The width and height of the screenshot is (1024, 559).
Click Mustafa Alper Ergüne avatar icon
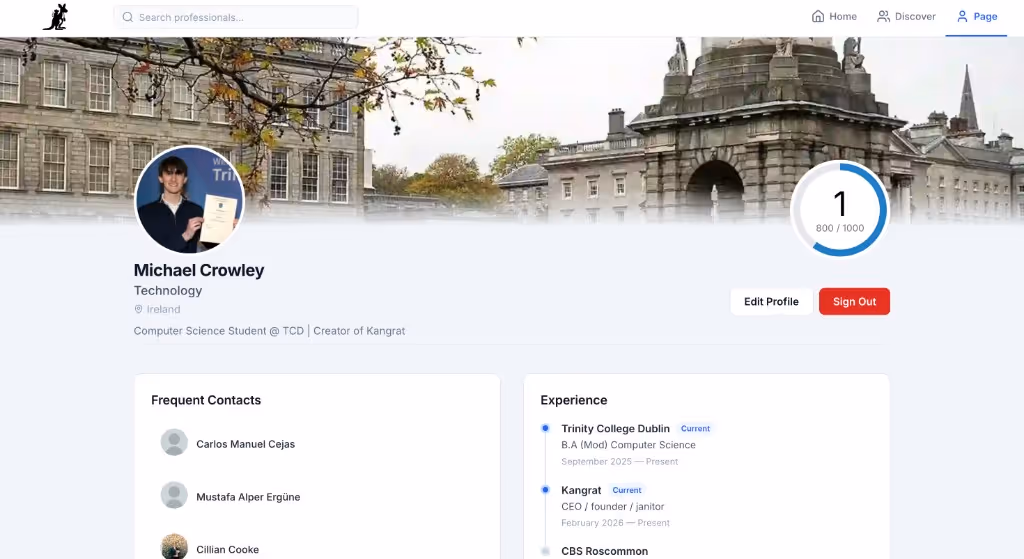click(x=174, y=496)
